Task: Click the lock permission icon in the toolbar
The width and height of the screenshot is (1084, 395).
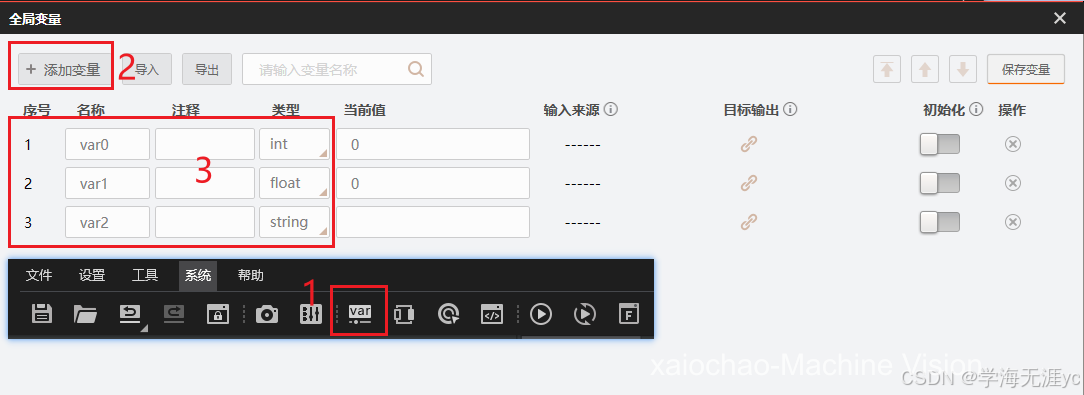Action: click(x=218, y=314)
